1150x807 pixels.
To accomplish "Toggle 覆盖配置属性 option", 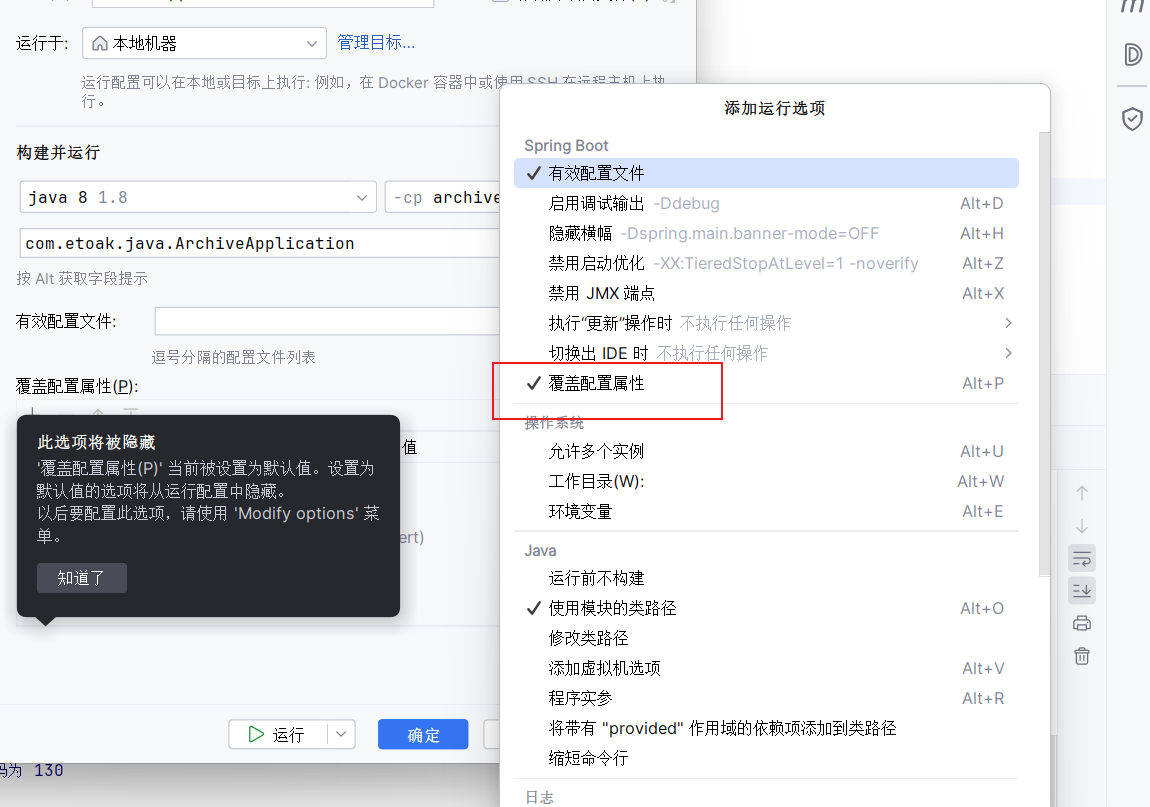I will (x=766, y=383).
